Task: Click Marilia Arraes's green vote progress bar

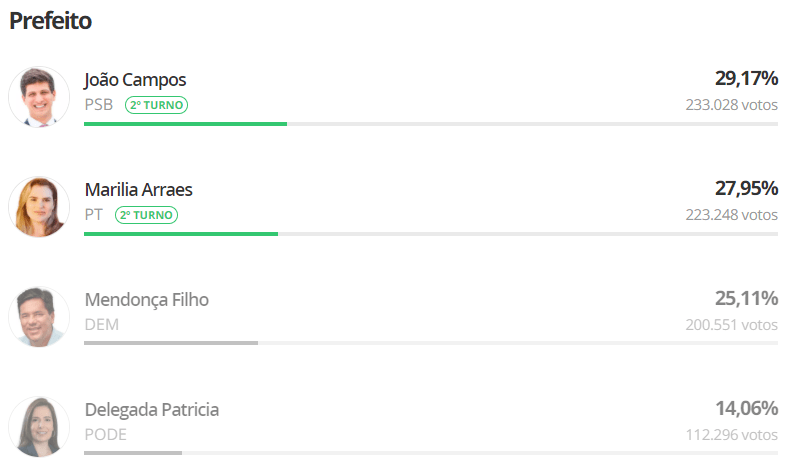Action: (x=181, y=234)
